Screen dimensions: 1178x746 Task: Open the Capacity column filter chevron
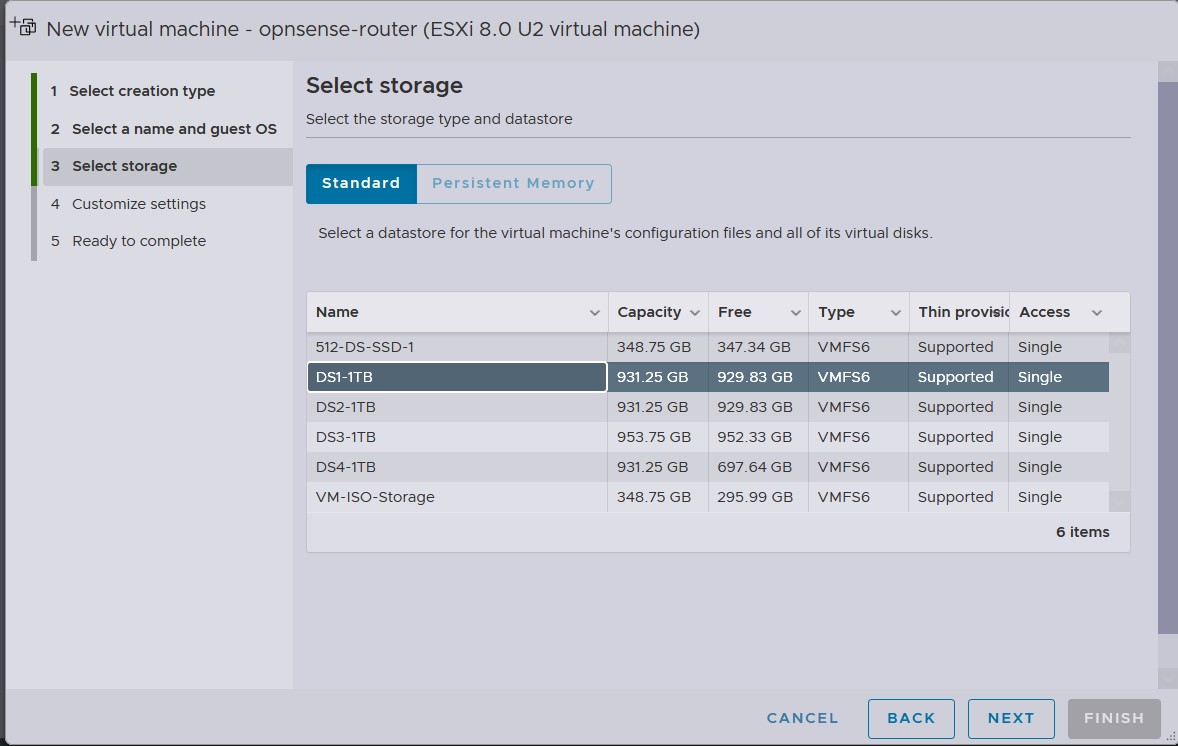pyautogui.click(x=695, y=313)
